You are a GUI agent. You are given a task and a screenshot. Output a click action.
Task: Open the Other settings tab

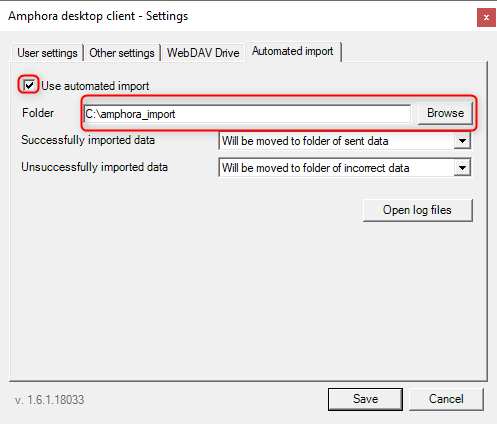[122, 53]
